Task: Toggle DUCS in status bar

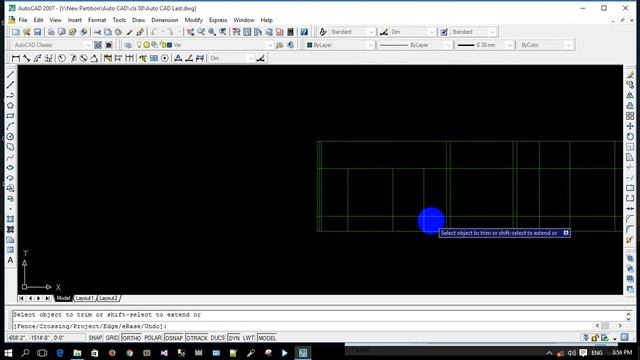Action: (x=218, y=338)
